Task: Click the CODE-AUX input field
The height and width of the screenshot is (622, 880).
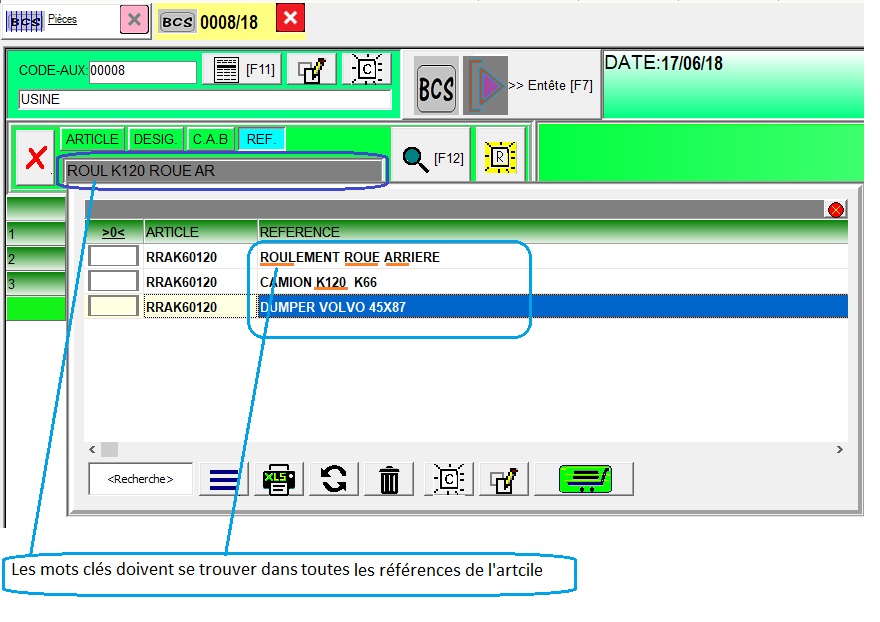Action: [x=142, y=72]
